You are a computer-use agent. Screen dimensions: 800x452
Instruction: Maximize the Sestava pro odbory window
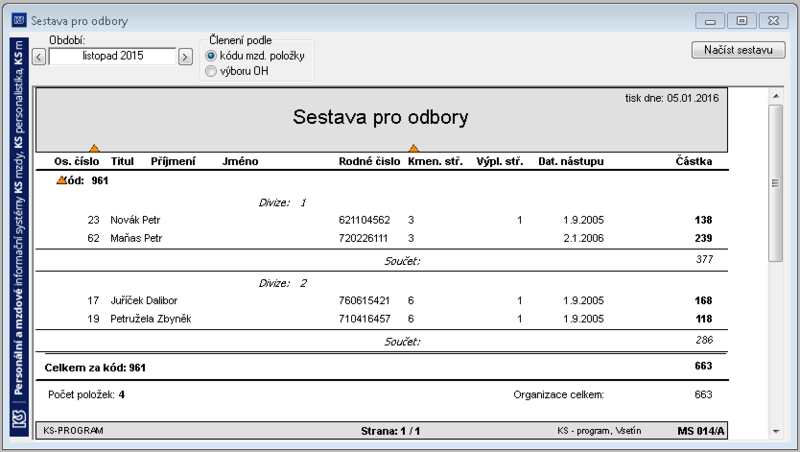pyautogui.click(x=742, y=21)
